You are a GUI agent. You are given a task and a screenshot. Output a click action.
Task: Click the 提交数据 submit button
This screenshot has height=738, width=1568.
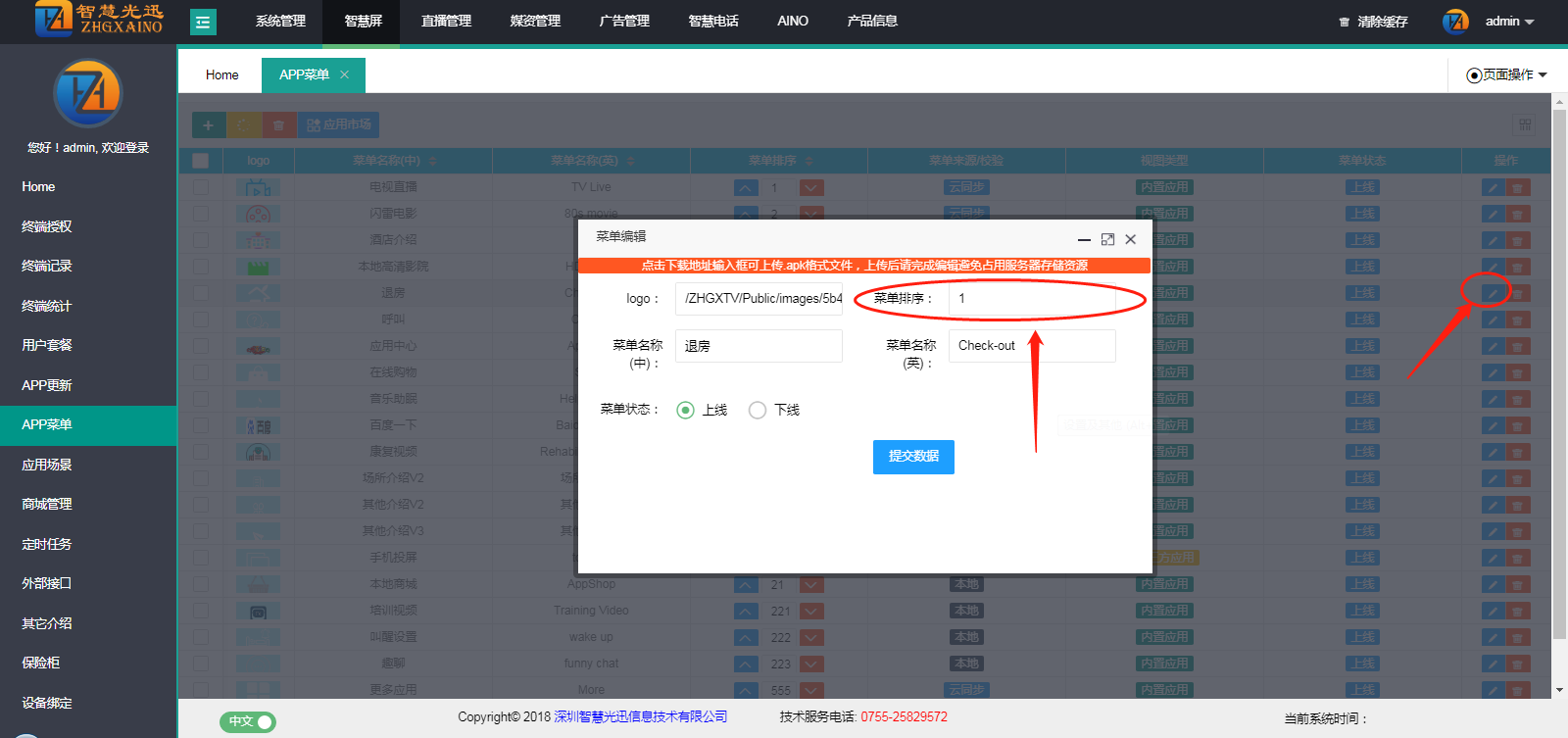913,457
